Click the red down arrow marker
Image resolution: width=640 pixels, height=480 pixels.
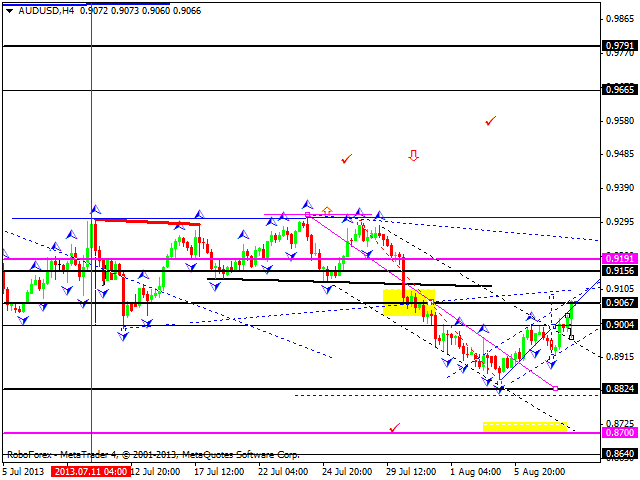[x=413, y=155]
